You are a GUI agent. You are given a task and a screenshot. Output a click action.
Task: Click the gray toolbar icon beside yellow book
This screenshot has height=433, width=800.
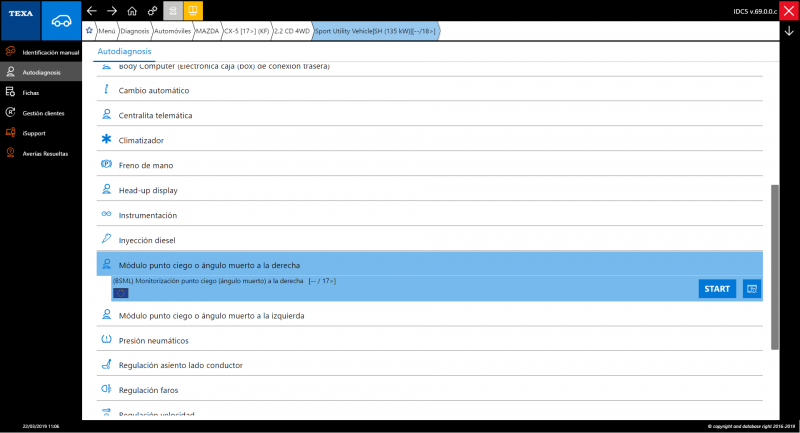tap(173, 11)
